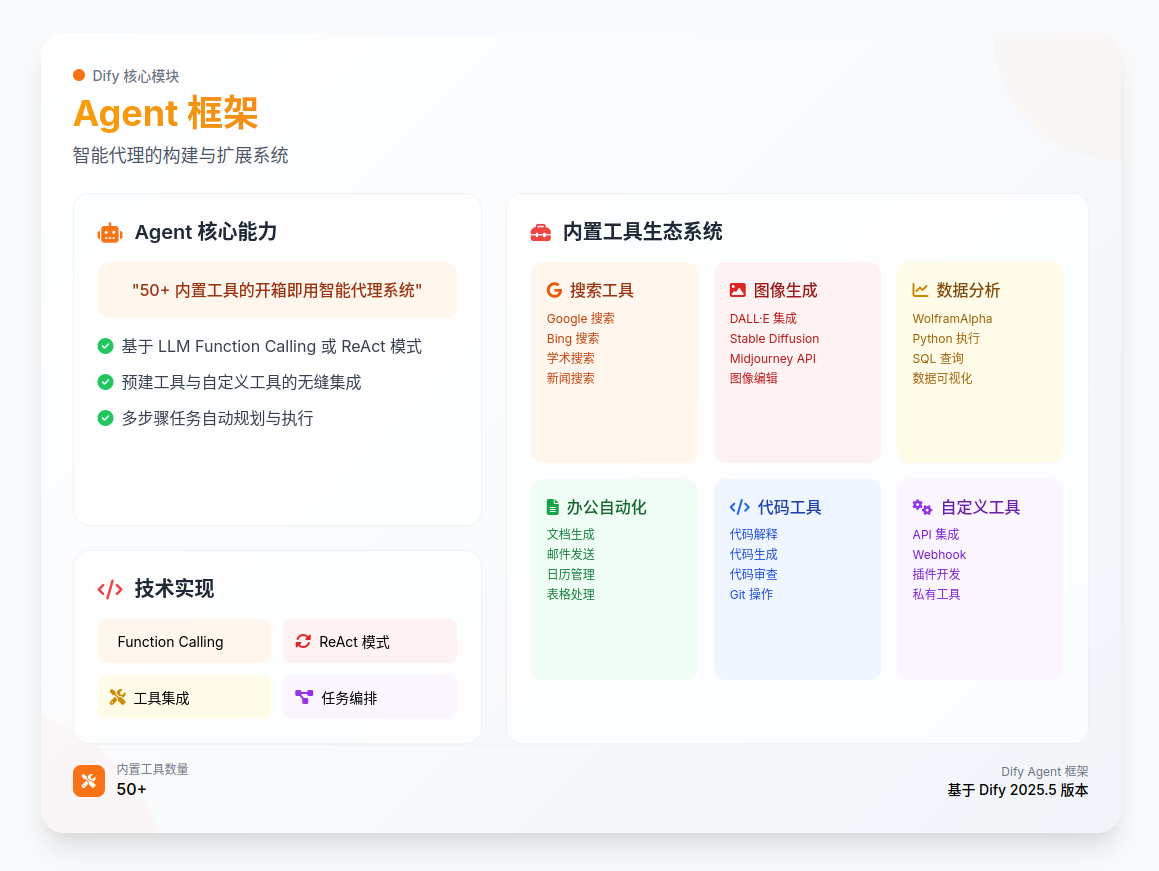Screen dimensions: 1159x871
Task: Click the green check beside 基于 LLM Function Calling
Action: 106,346
